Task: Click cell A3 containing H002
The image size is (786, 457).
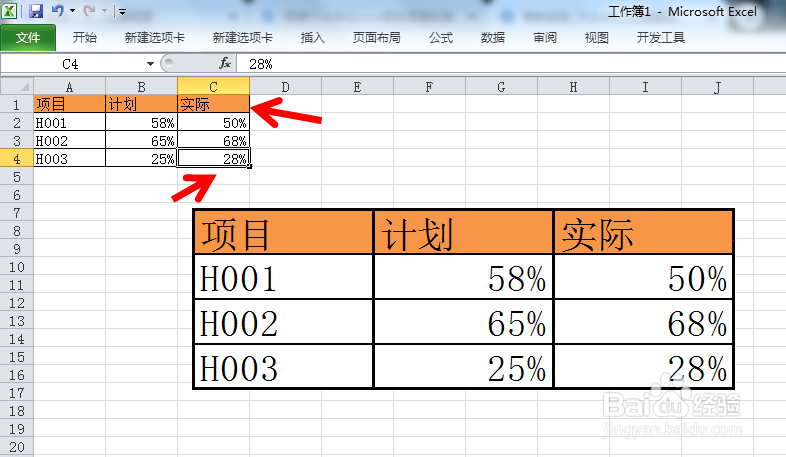Action: point(70,141)
